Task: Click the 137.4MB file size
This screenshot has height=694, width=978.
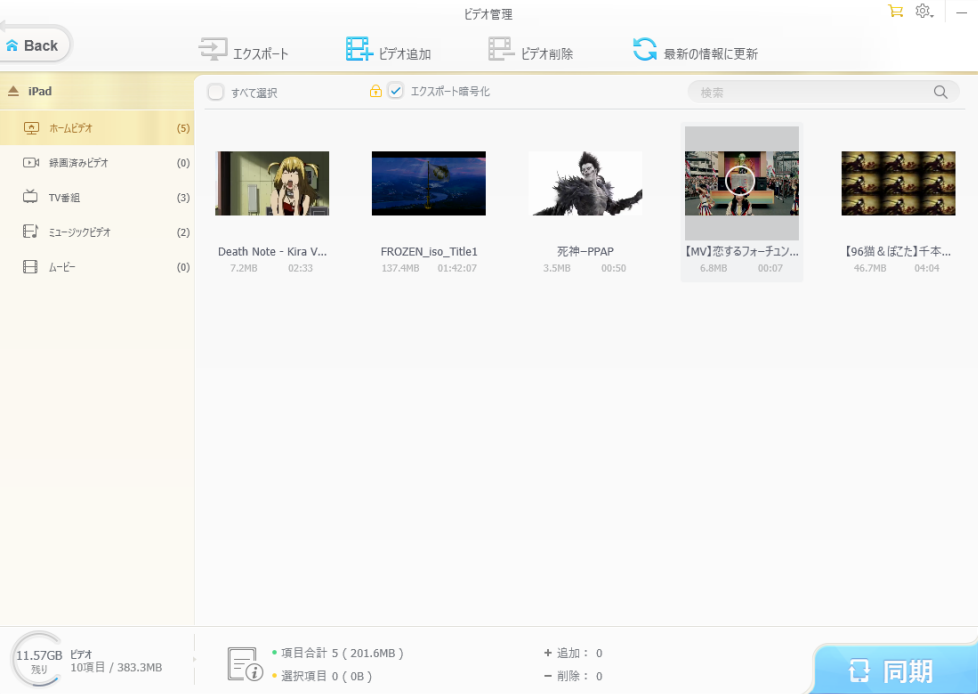Action: click(400, 268)
